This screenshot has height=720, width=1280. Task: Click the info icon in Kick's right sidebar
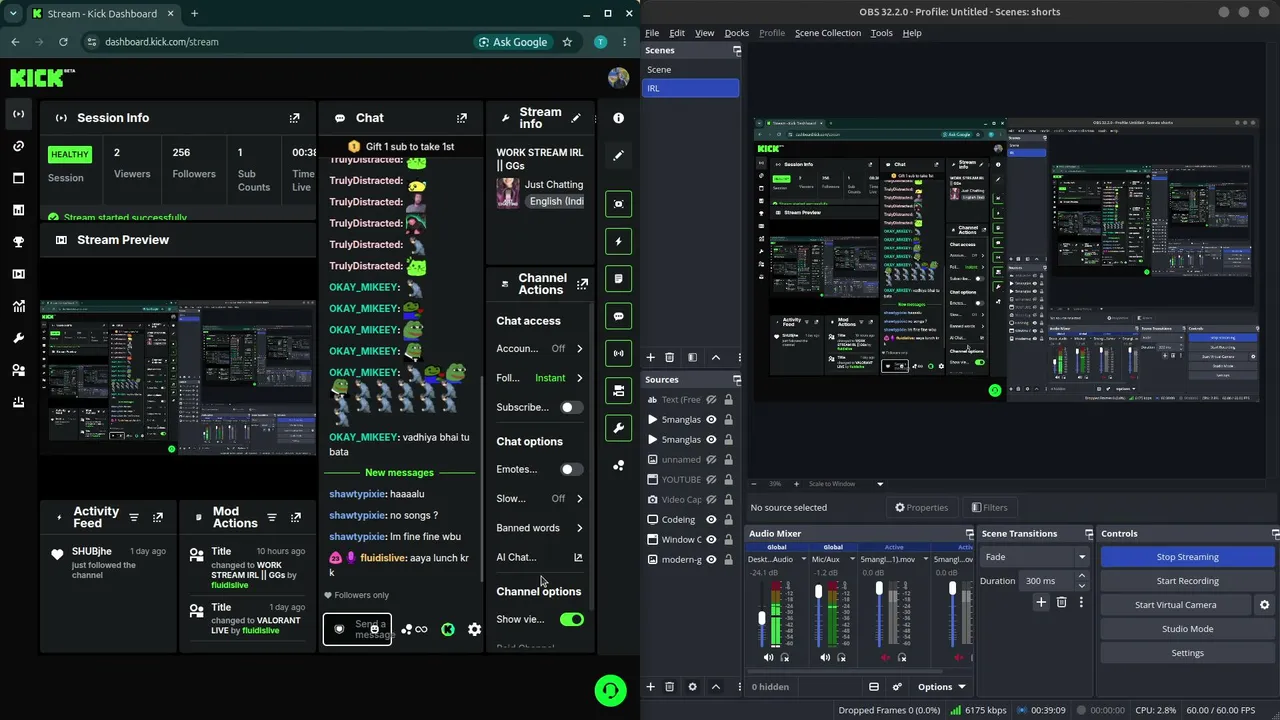coord(618,118)
